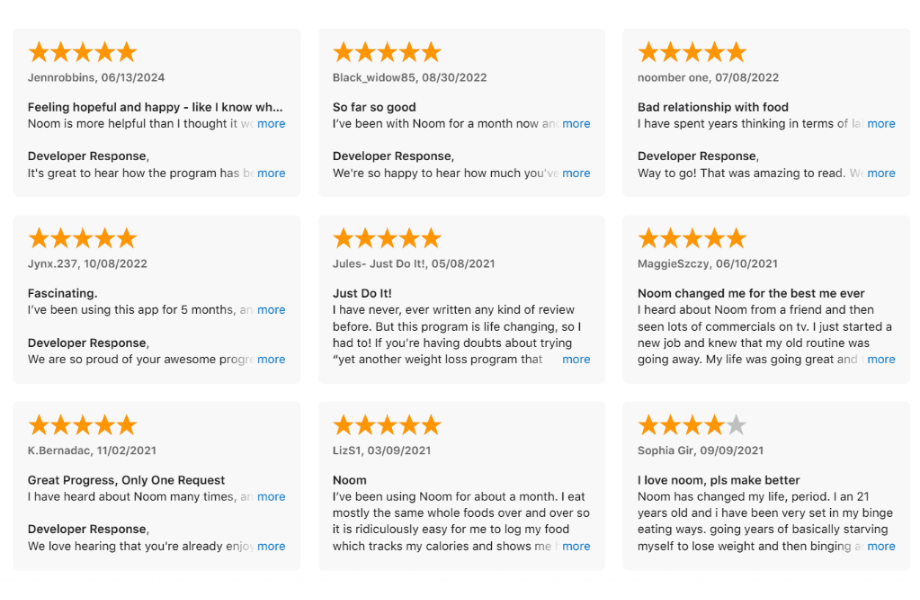The width and height of the screenshot is (920, 600).
Task: Expand Jennrobbins' review using the more link
Action: [271, 123]
